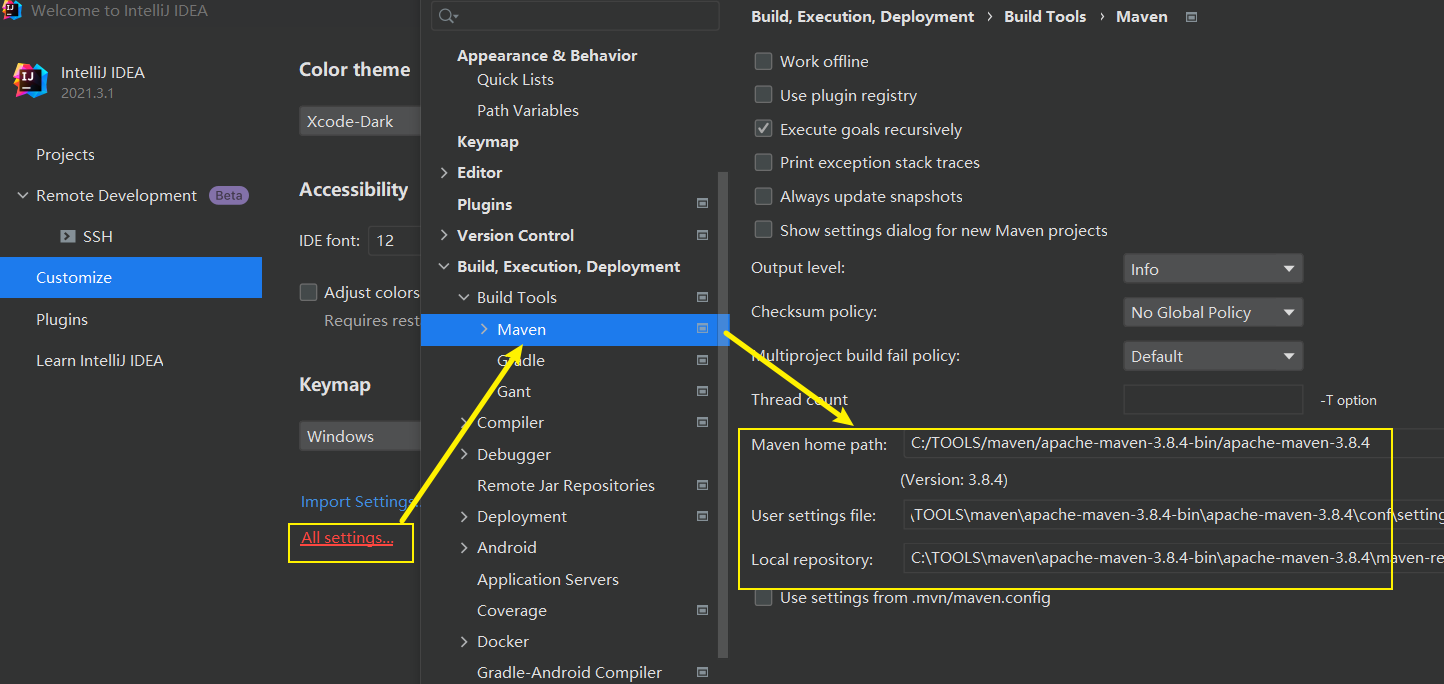Click the settings search field
This screenshot has width=1444, height=684.
(x=575, y=16)
